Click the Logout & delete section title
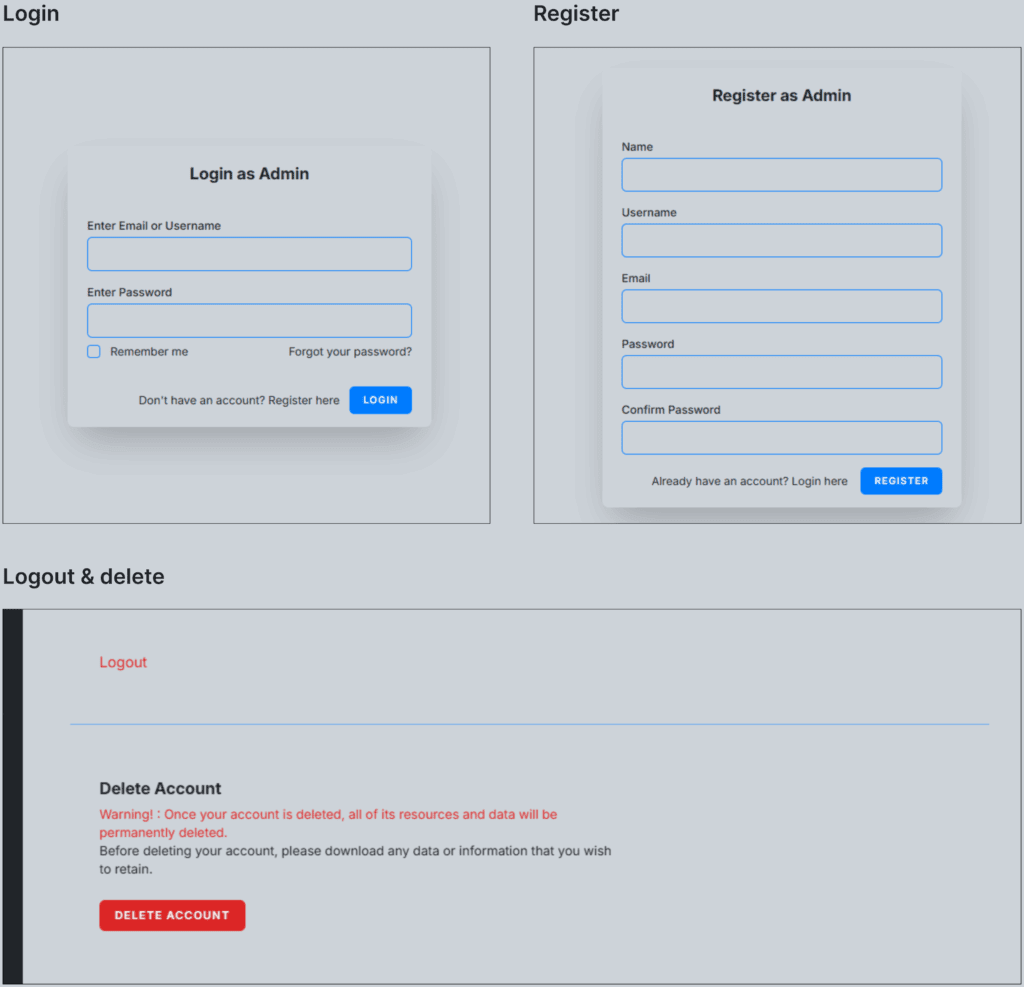Screen dimensions: 1024x987 (x=84, y=577)
